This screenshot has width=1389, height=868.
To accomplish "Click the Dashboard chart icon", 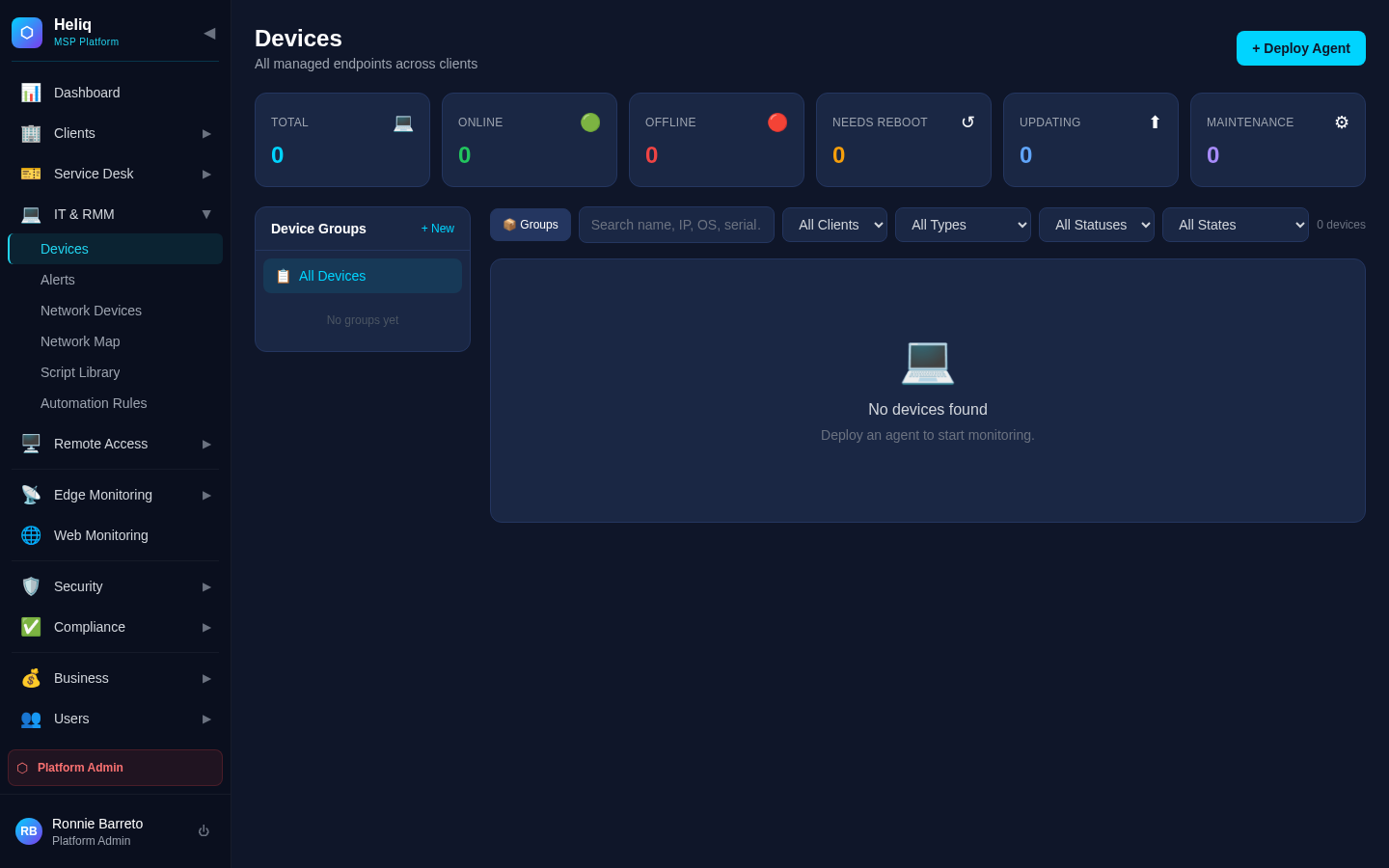I will point(31,93).
